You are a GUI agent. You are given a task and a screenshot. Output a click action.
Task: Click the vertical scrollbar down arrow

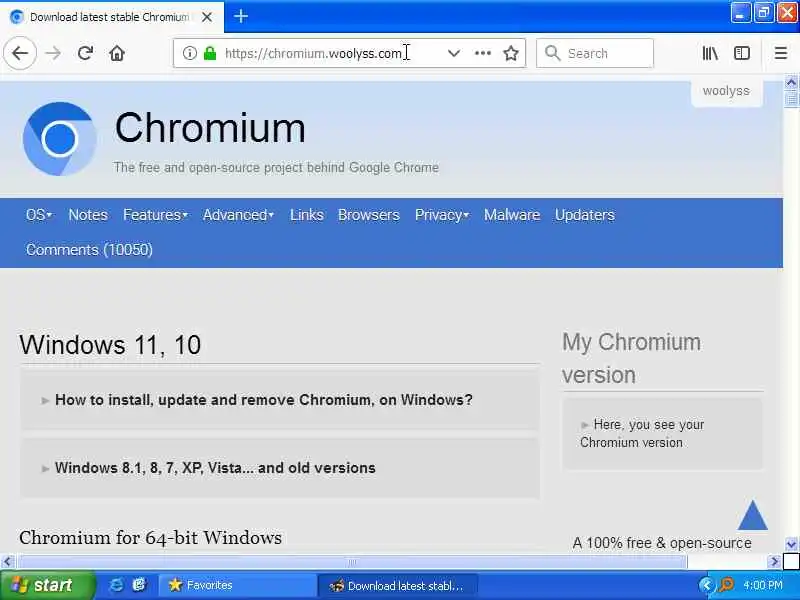(x=791, y=544)
